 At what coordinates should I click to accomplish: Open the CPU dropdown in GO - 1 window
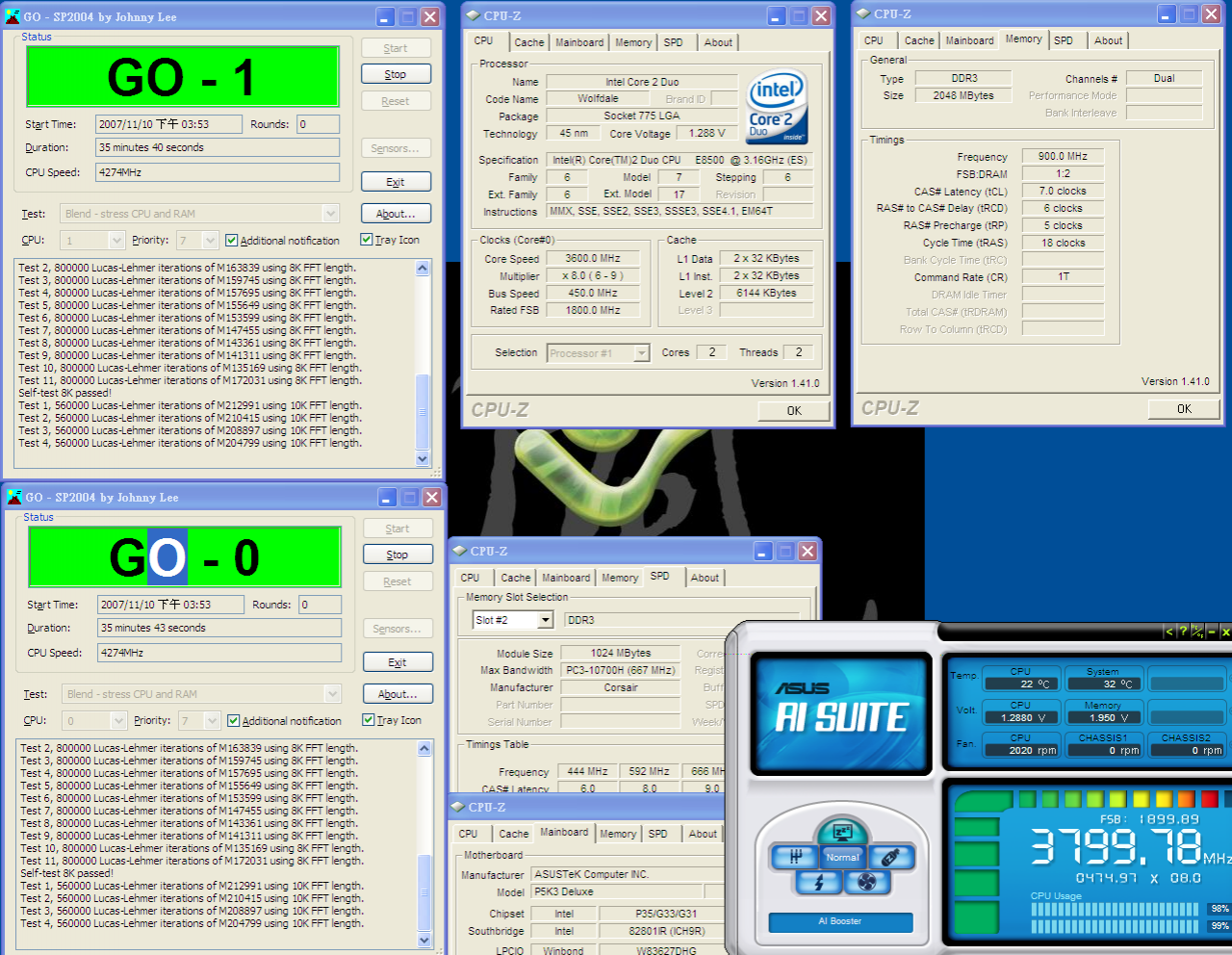(x=116, y=240)
